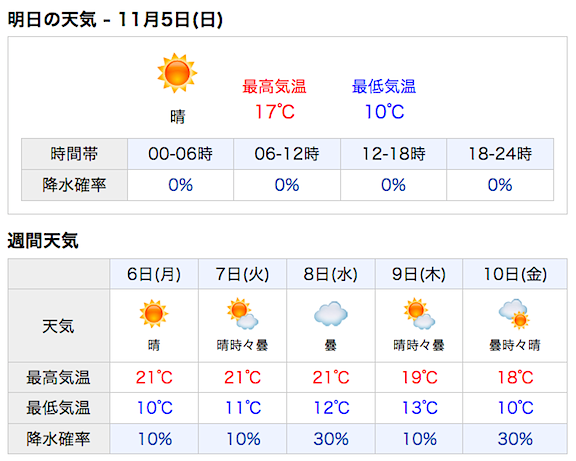Click the sun icon for 6日(月)

pyautogui.click(x=154, y=314)
